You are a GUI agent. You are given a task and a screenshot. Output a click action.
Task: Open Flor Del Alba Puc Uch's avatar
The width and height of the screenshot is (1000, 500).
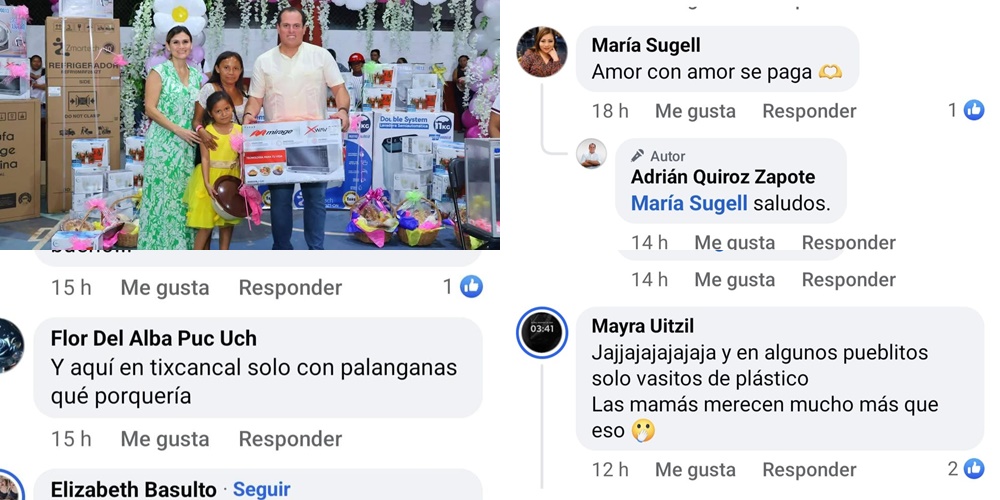pos(9,345)
